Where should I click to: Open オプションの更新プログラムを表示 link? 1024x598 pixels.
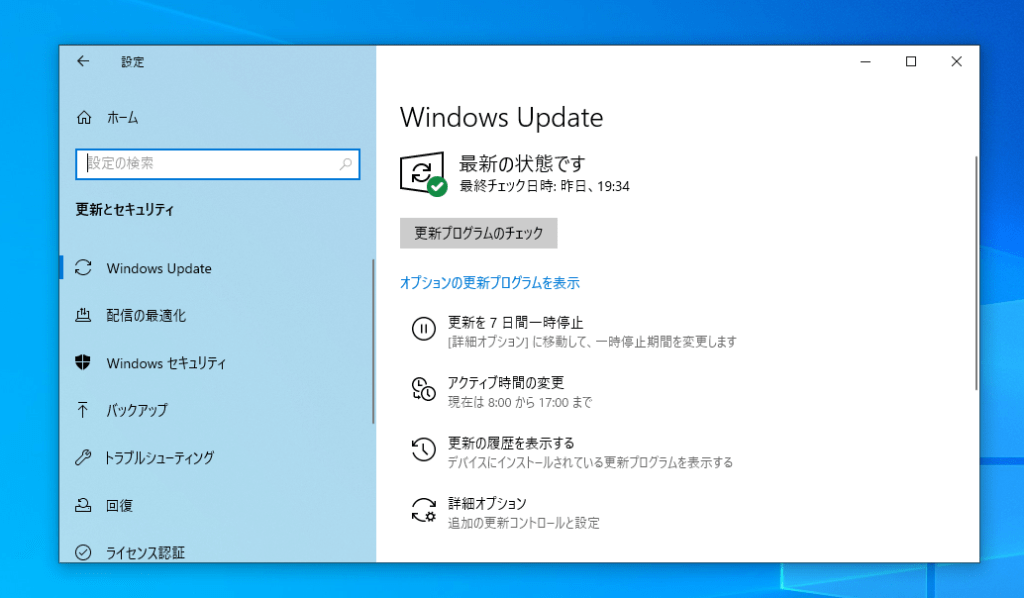pyautogui.click(x=489, y=283)
